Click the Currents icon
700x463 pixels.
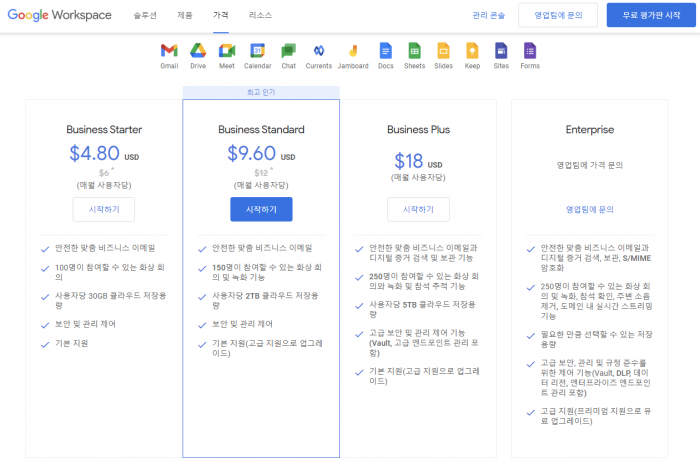318,51
